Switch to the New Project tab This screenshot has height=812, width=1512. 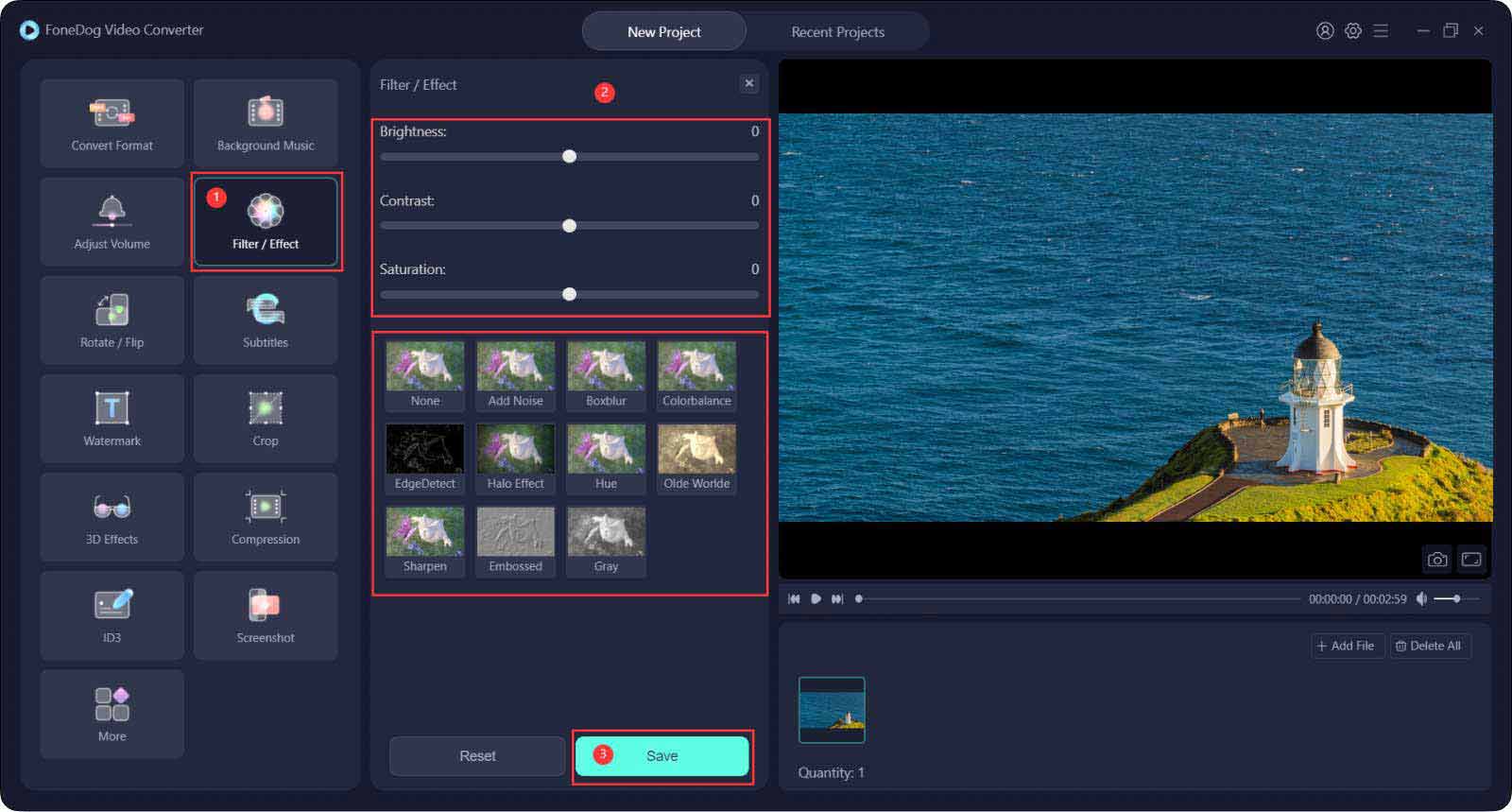(x=663, y=32)
